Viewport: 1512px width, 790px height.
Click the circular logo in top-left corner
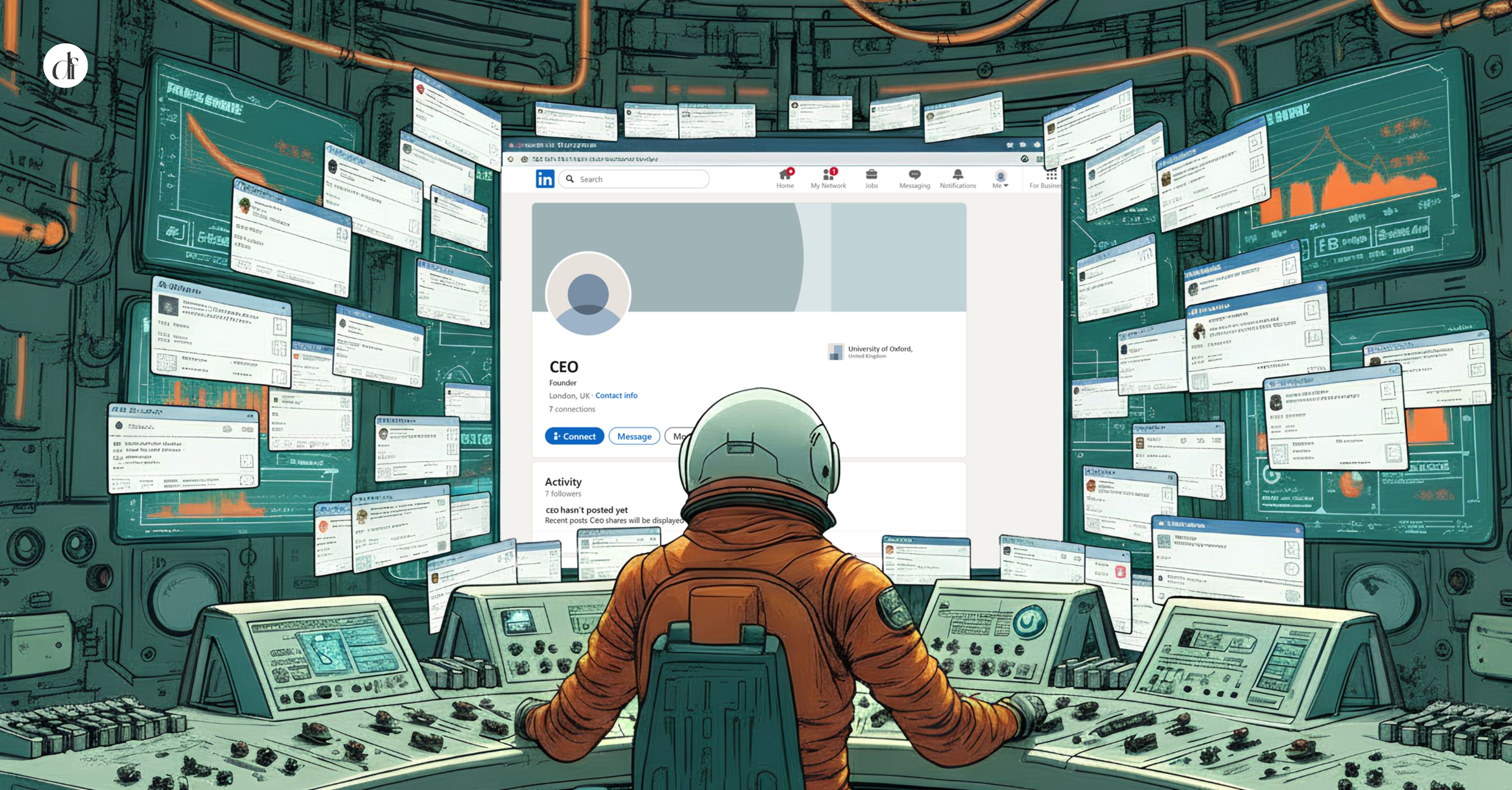click(x=65, y=66)
